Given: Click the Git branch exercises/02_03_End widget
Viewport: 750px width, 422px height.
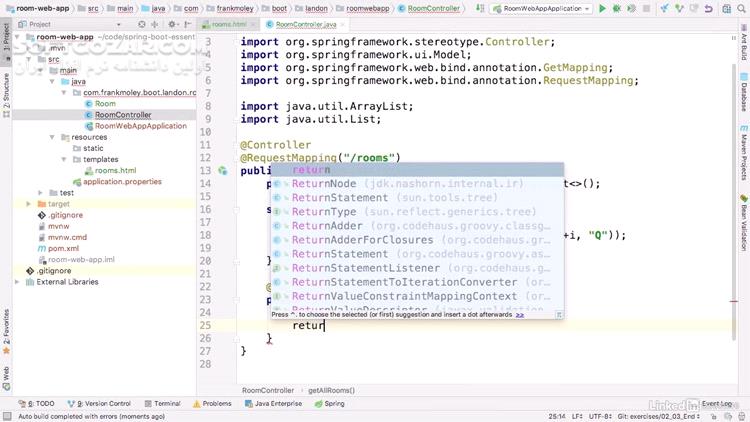Looking at the screenshot, I should coord(659,417).
